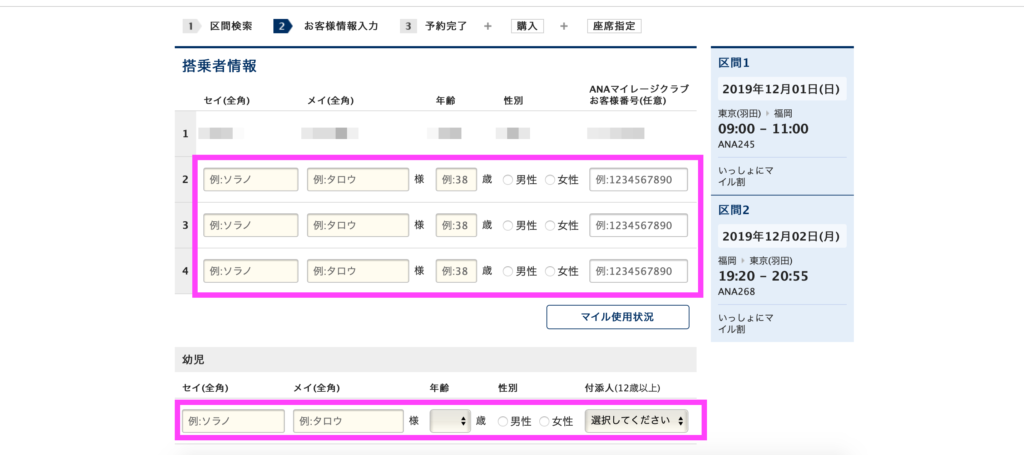This screenshot has width=1024, height=455.
Task: Focus the 幼児 セイ input field
Action: pos(233,422)
